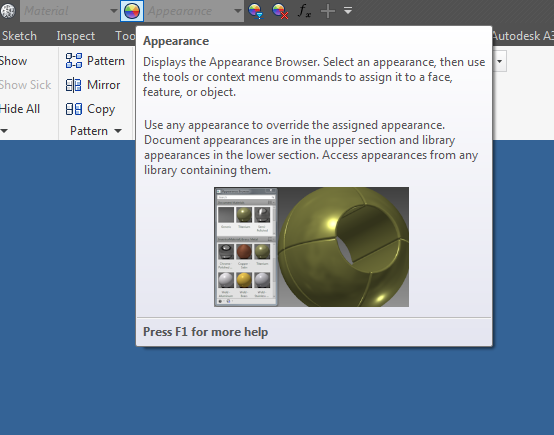Switch to the Inspect ribbon tab
Image resolution: width=554 pixels, height=435 pixels.
tap(76, 36)
